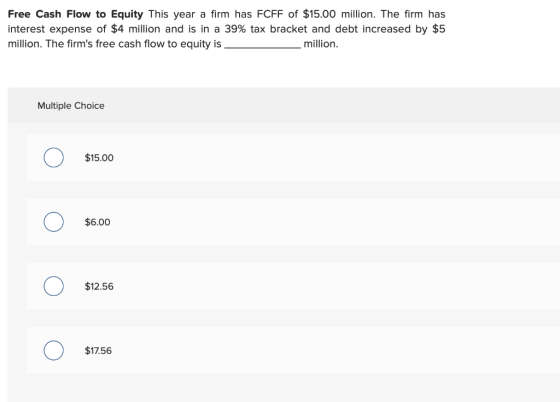Pick the $17.56 radio button

tap(54, 350)
